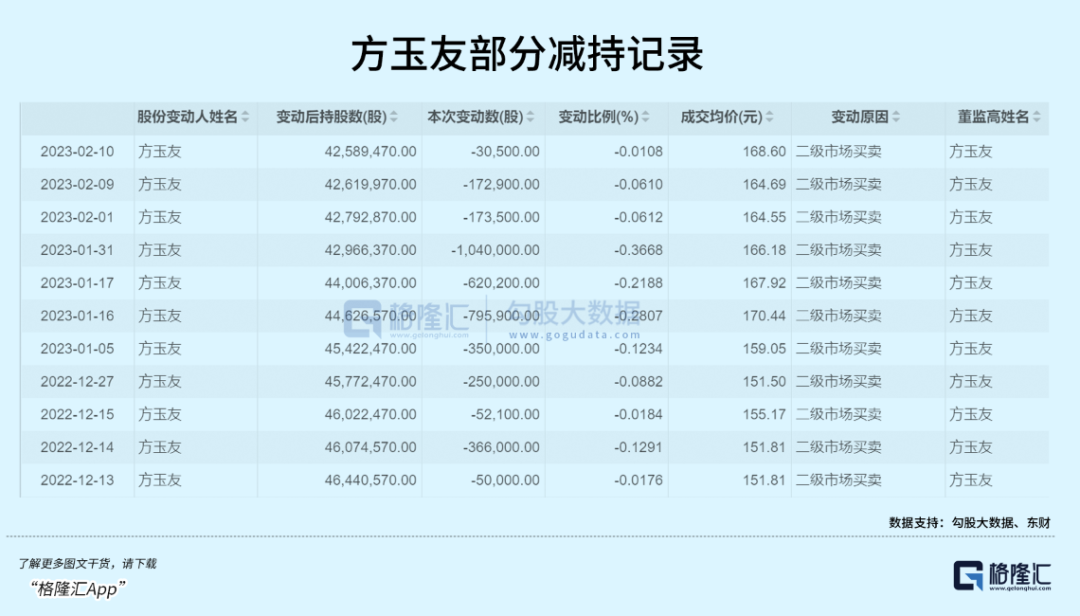Screen dimensions: 1080x616
Task: Sort by 成交均价(元) arrow icon
Action: point(769,117)
